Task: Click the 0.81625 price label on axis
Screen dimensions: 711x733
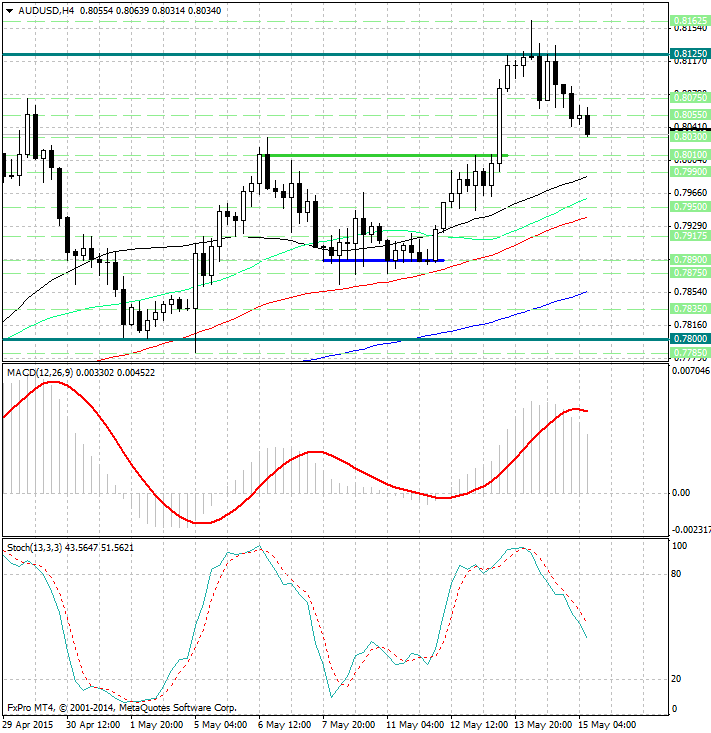Action: pos(690,20)
